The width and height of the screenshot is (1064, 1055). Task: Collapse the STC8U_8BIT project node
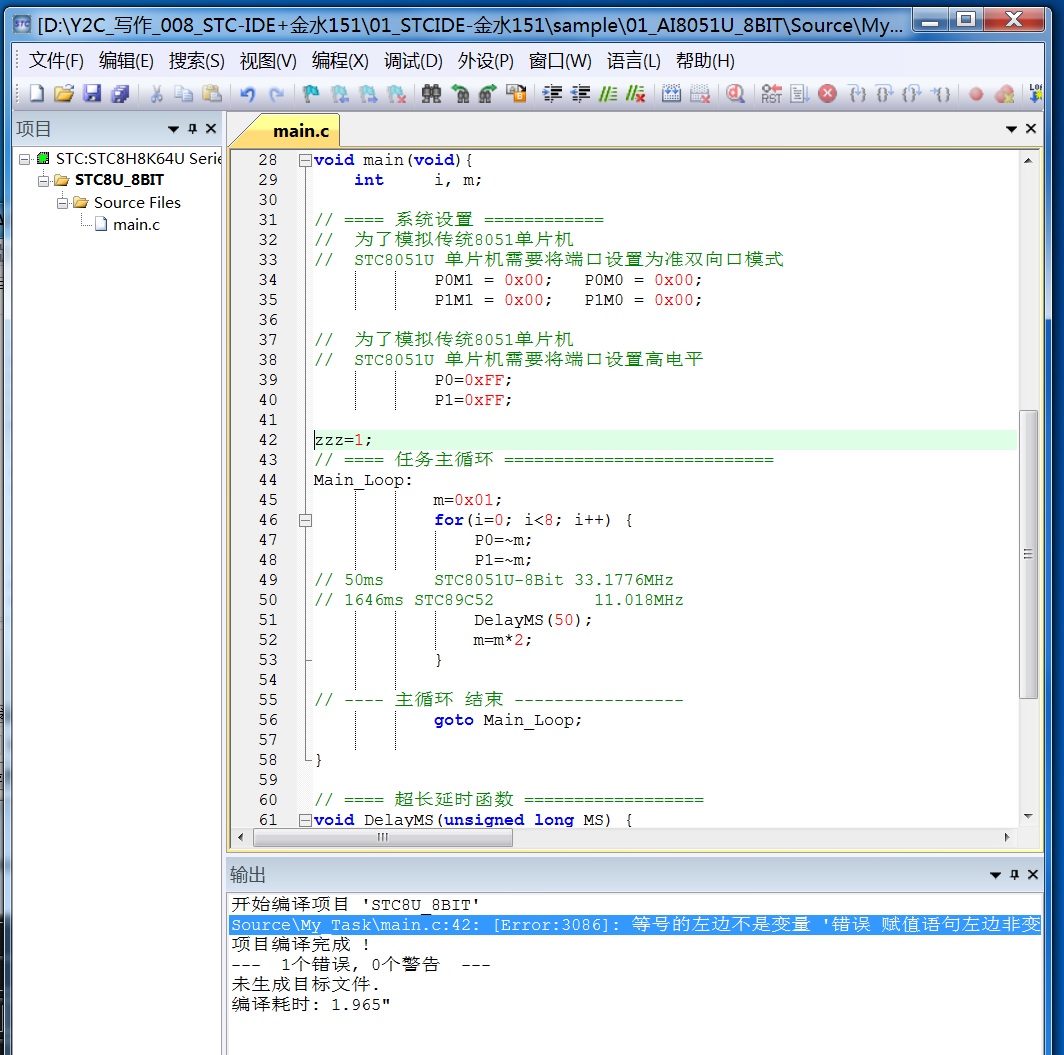tap(44, 179)
